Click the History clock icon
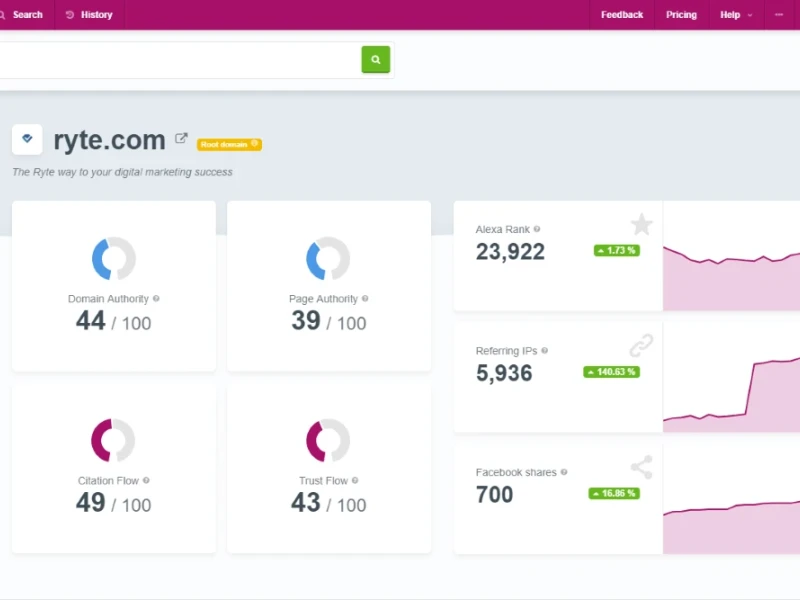The width and height of the screenshot is (800, 600). point(70,15)
